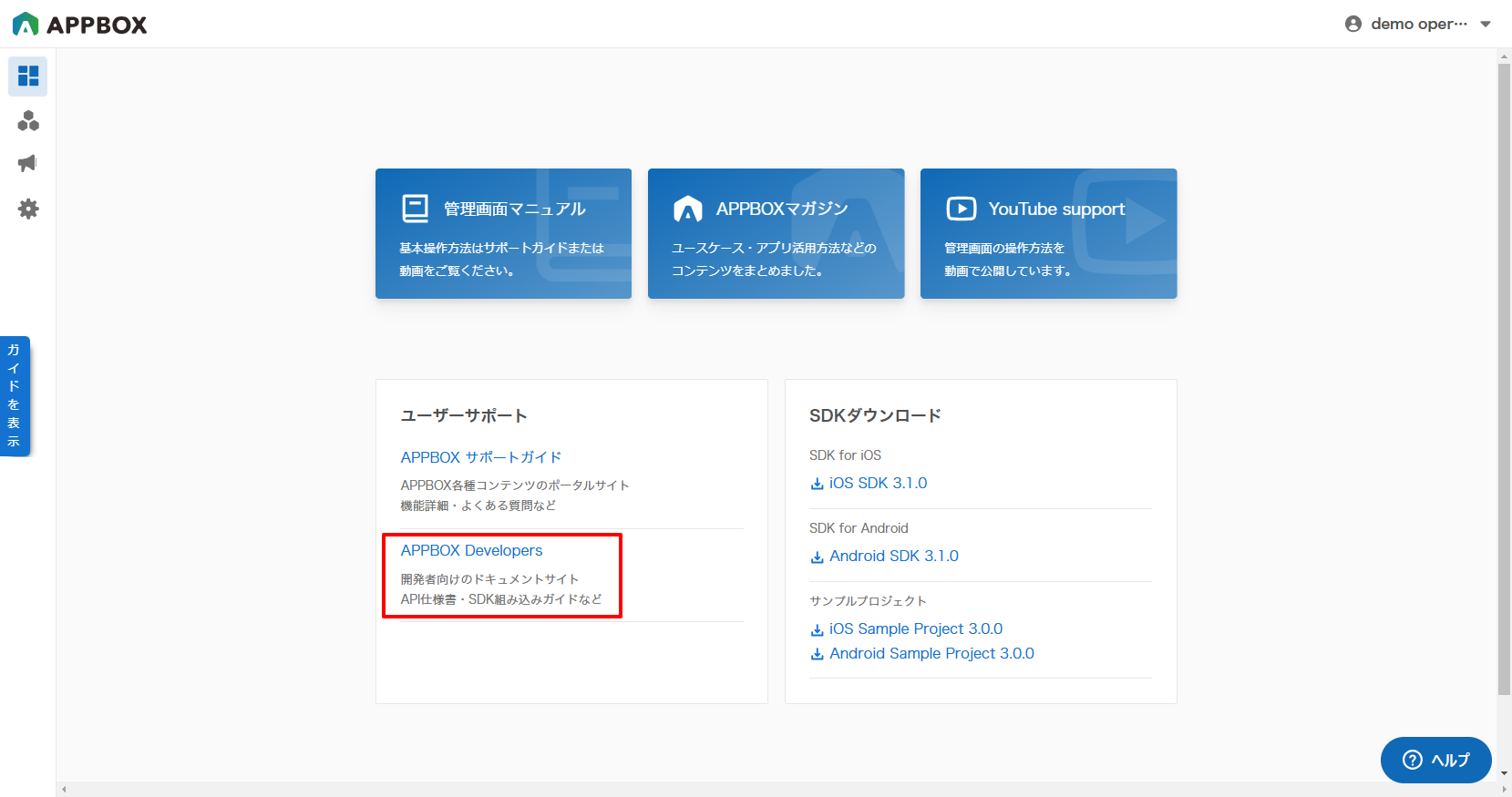This screenshot has height=797, width=1512.
Task: Open the dashboard icon in sidebar
Action: click(28, 76)
